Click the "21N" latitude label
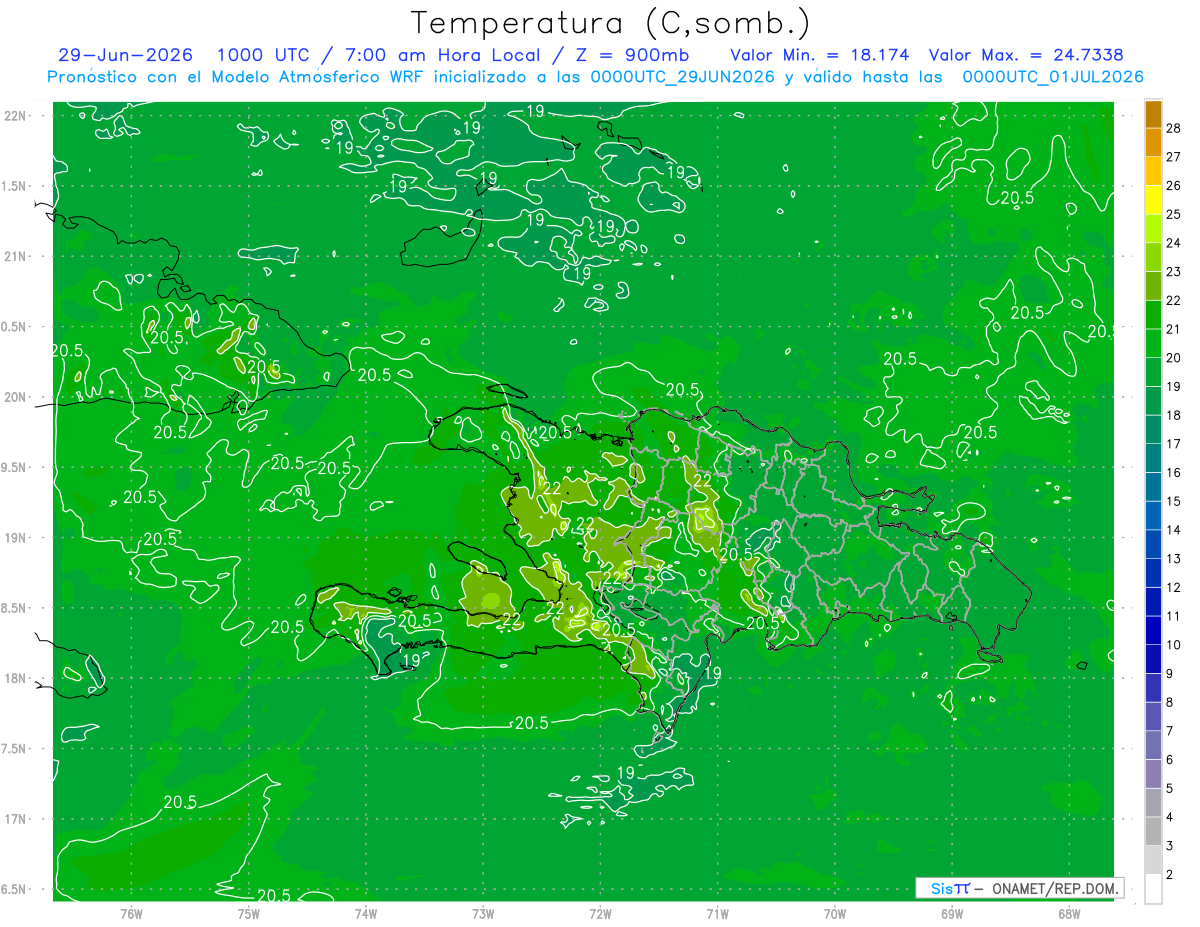 pos(15,256)
